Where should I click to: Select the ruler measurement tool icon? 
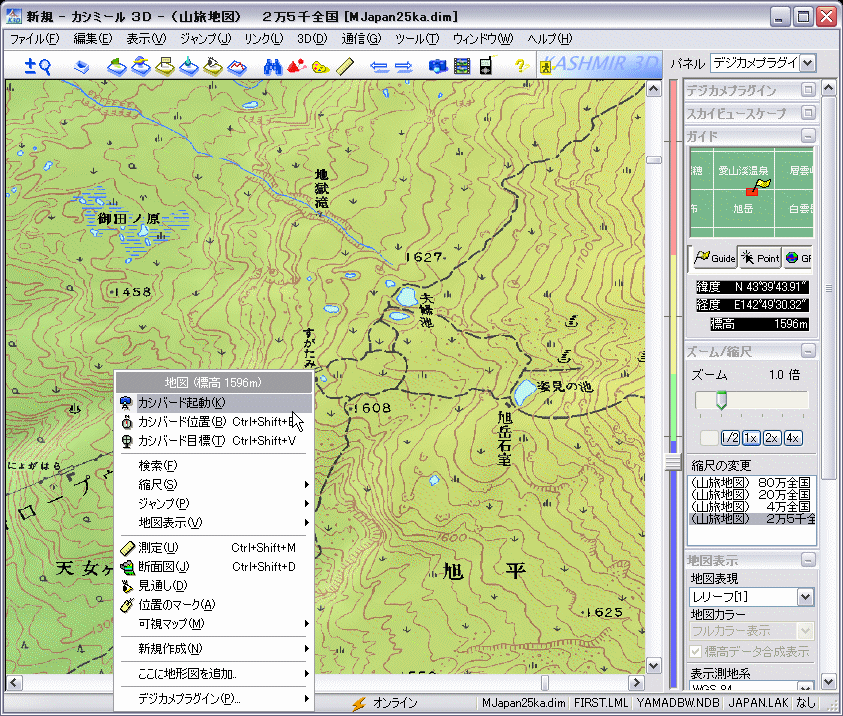345,66
